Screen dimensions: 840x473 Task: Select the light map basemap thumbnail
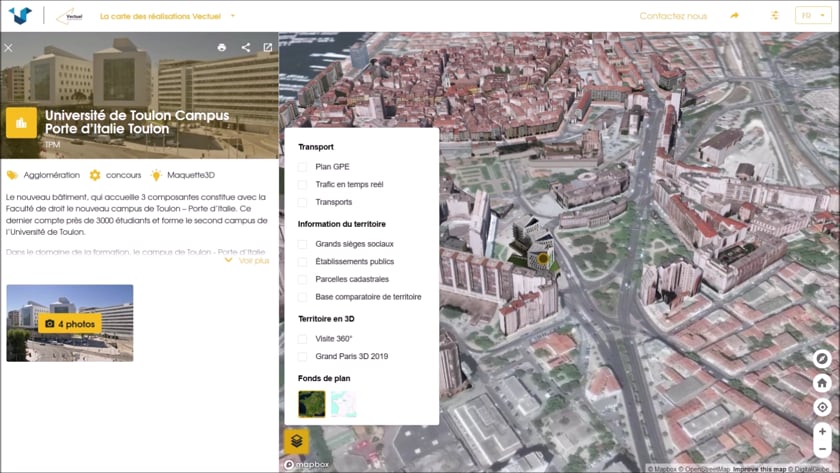tap(343, 404)
